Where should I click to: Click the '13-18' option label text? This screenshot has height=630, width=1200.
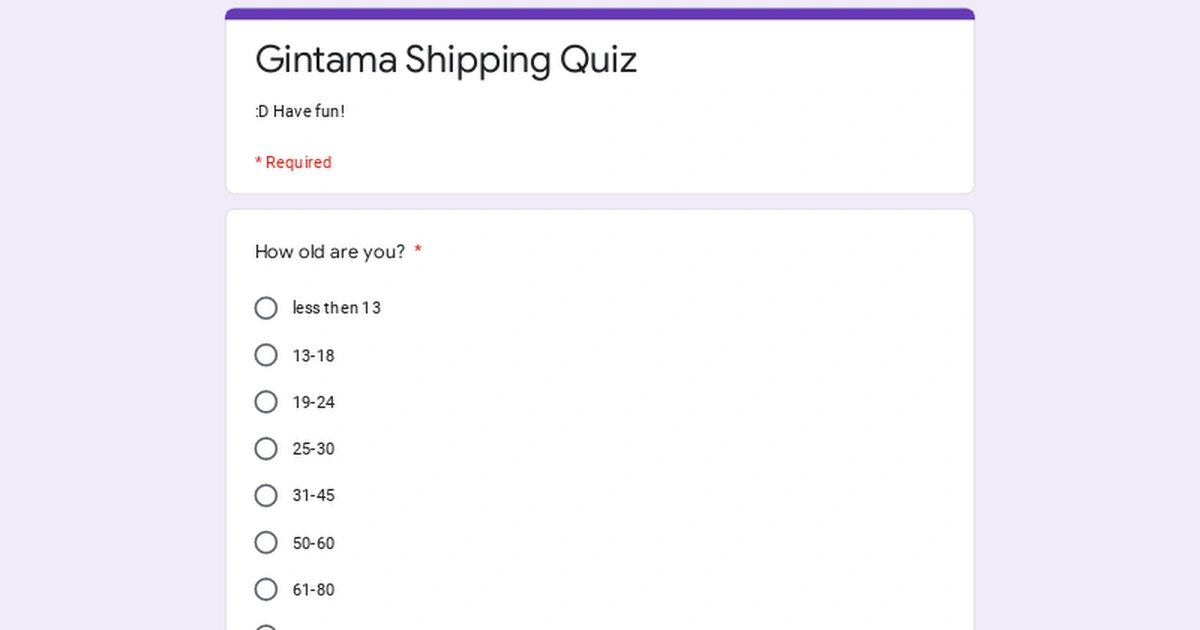click(x=313, y=355)
